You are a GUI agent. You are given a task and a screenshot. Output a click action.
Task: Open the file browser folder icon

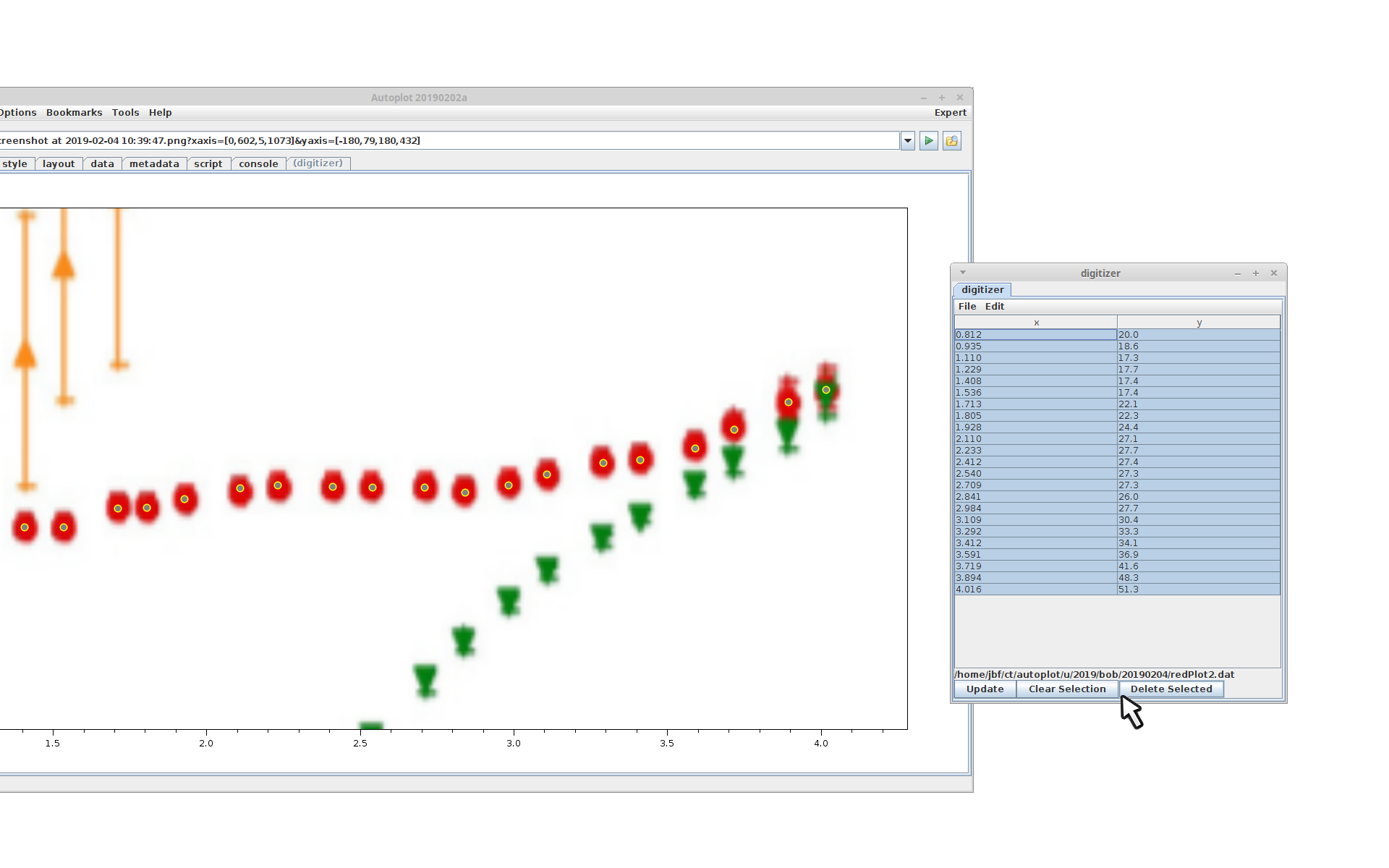click(952, 141)
